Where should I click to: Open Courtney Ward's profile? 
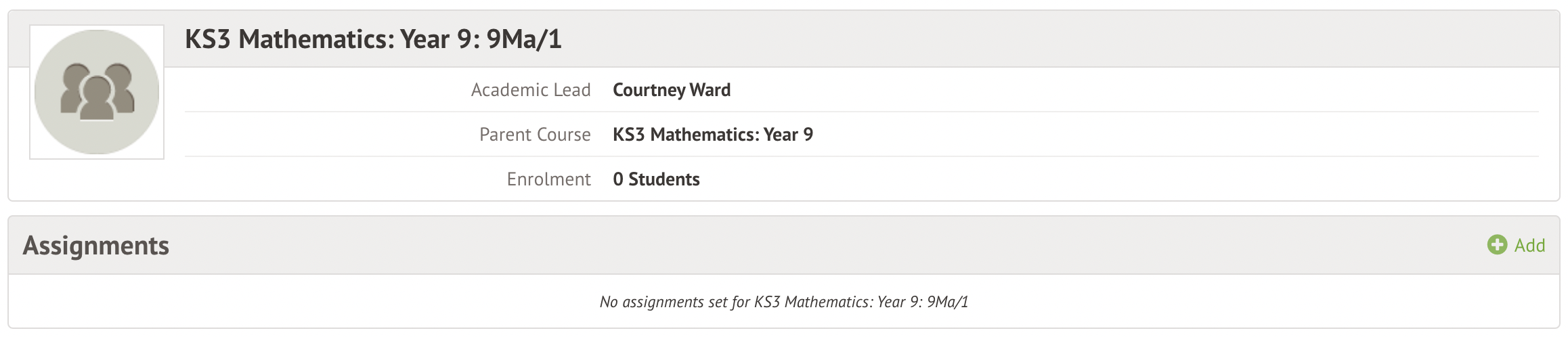point(671,90)
